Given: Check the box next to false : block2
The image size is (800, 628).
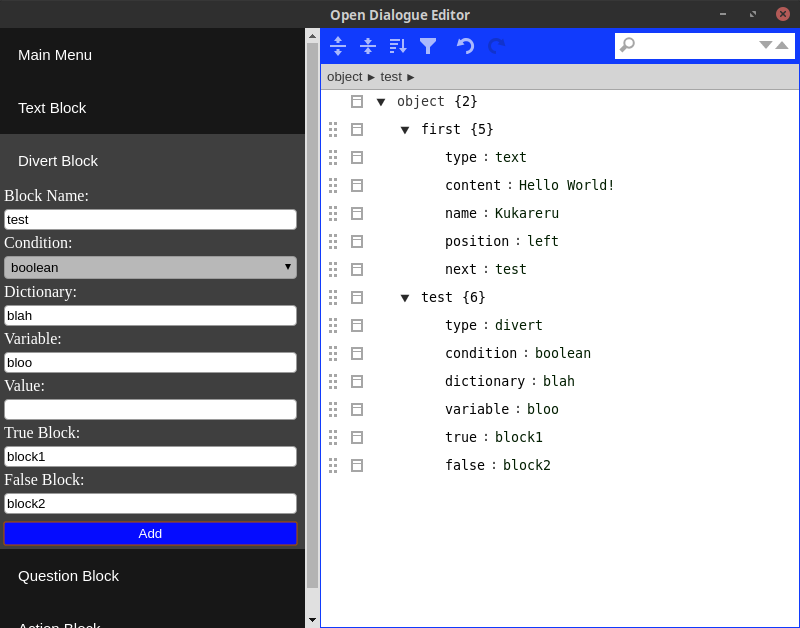Looking at the screenshot, I should (357, 465).
